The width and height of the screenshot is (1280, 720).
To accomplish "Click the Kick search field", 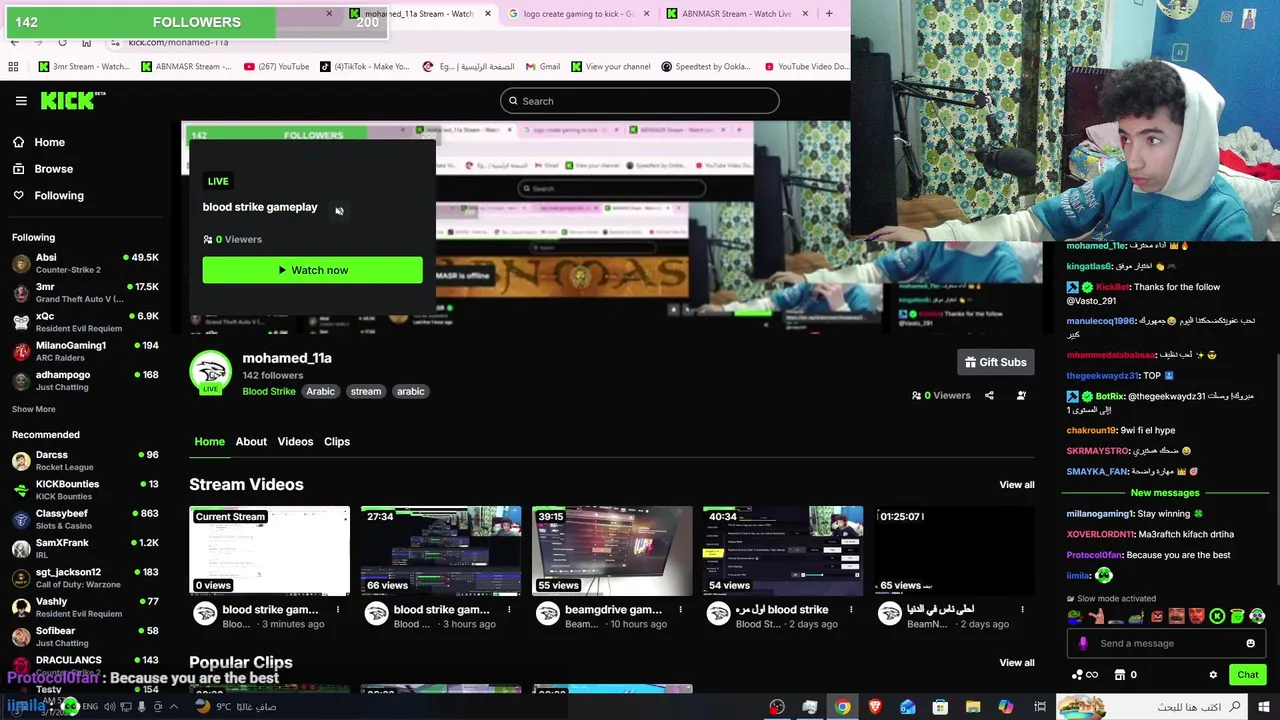I will (640, 101).
